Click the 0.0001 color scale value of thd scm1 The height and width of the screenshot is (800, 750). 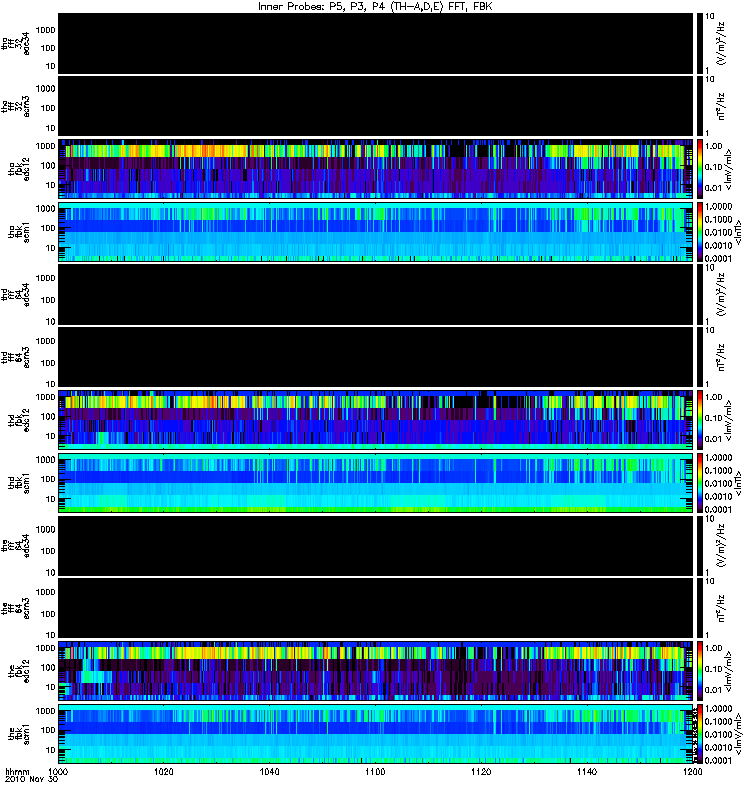point(718,509)
